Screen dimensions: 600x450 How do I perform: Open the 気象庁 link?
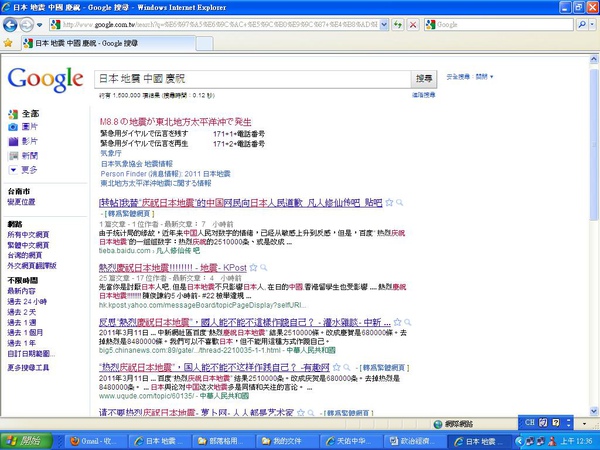click(111, 153)
